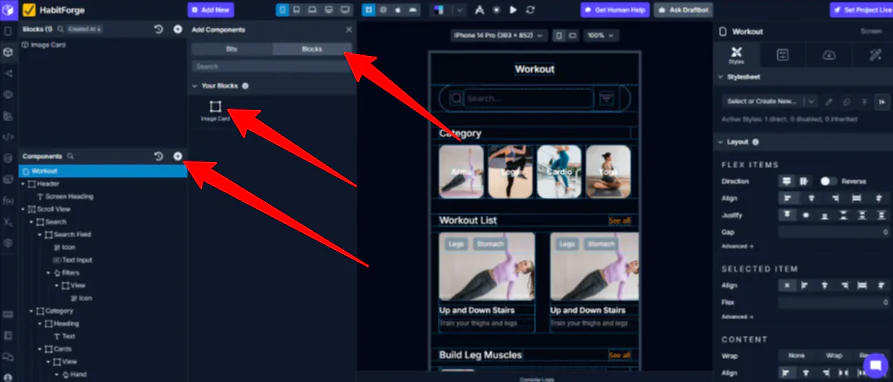Collapse the Your Blocks section
The image size is (893, 382).
tap(195, 86)
